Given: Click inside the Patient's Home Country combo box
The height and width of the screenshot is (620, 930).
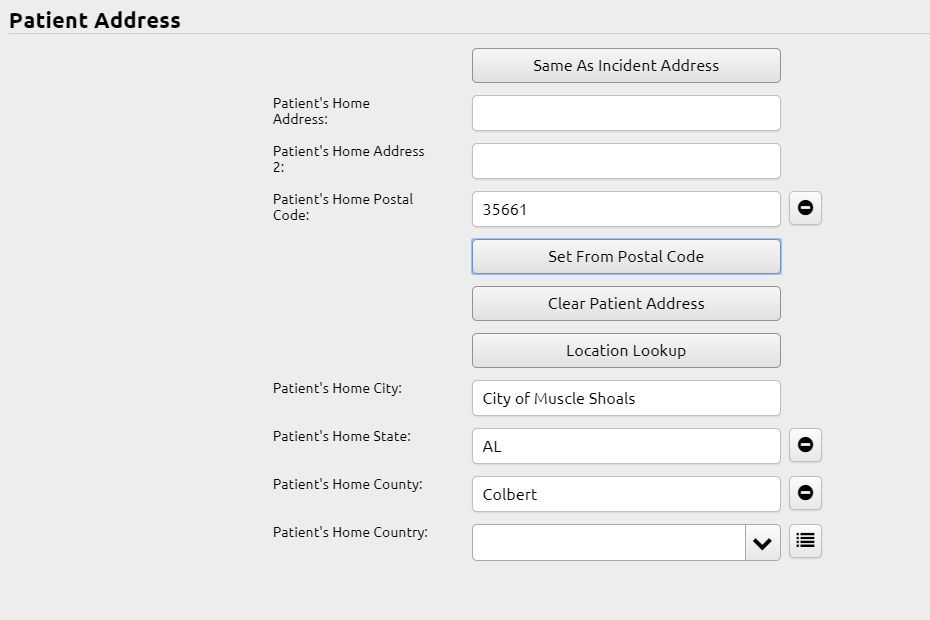Looking at the screenshot, I should (609, 542).
